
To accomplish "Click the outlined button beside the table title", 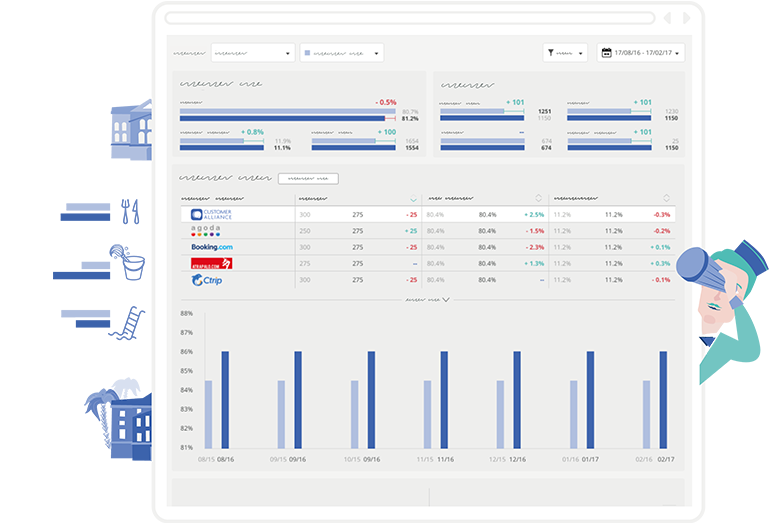I will [x=308, y=179].
